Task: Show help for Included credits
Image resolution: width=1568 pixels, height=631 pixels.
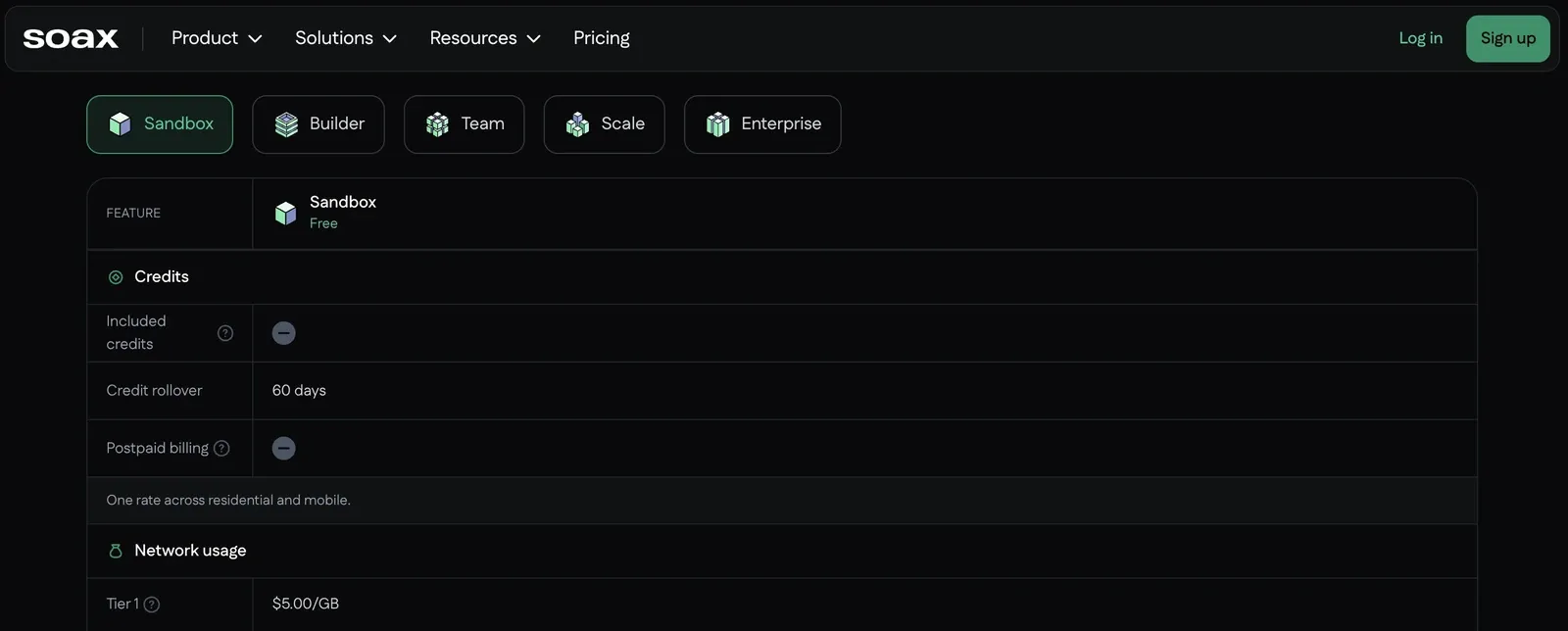Action: (225, 333)
